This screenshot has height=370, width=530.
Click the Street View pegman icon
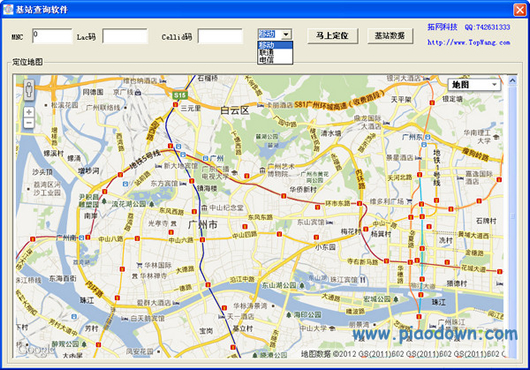coord(29,90)
